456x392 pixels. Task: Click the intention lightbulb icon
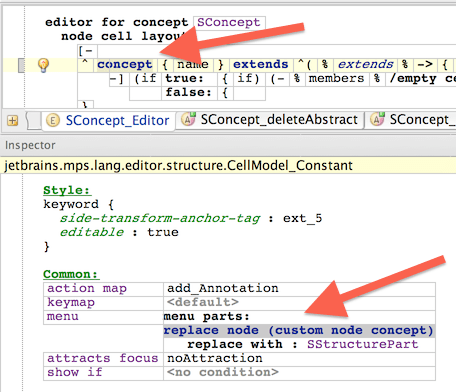(x=44, y=65)
